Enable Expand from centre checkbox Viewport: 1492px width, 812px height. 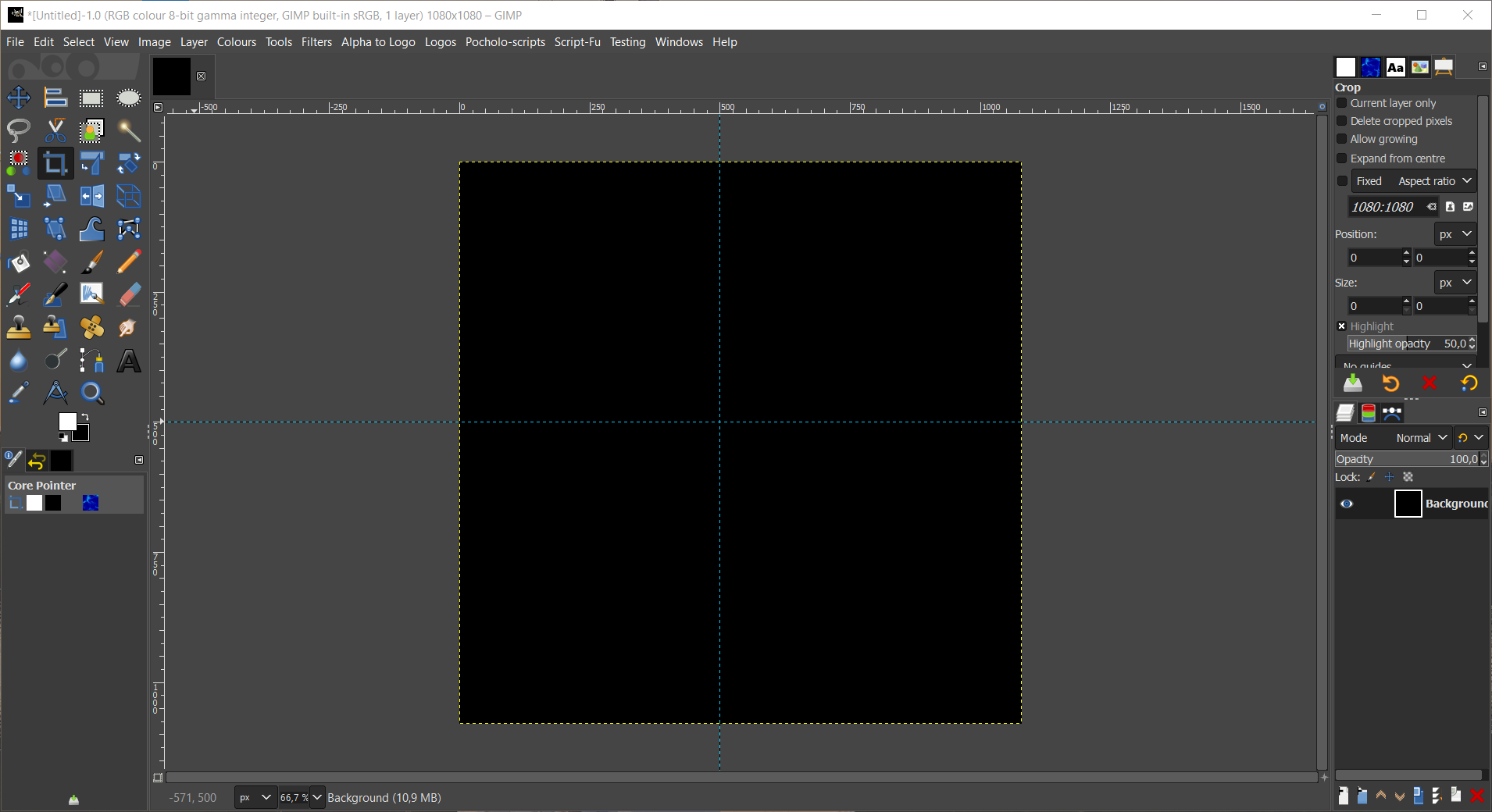tap(1342, 158)
